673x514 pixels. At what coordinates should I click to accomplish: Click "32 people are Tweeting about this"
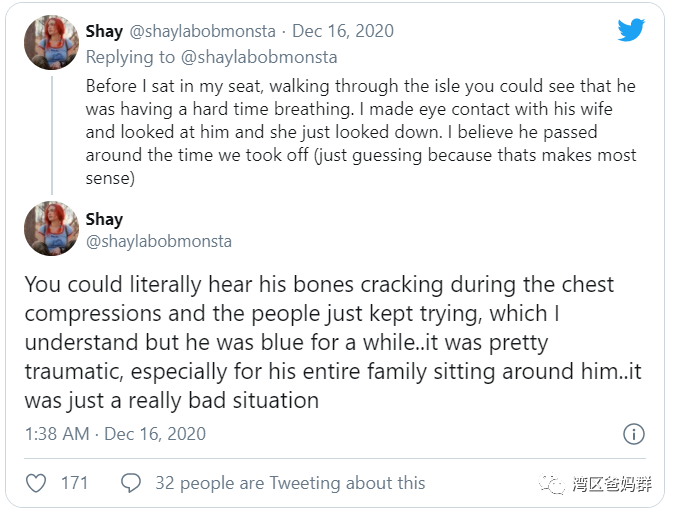pyautogui.click(x=290, y=483)
